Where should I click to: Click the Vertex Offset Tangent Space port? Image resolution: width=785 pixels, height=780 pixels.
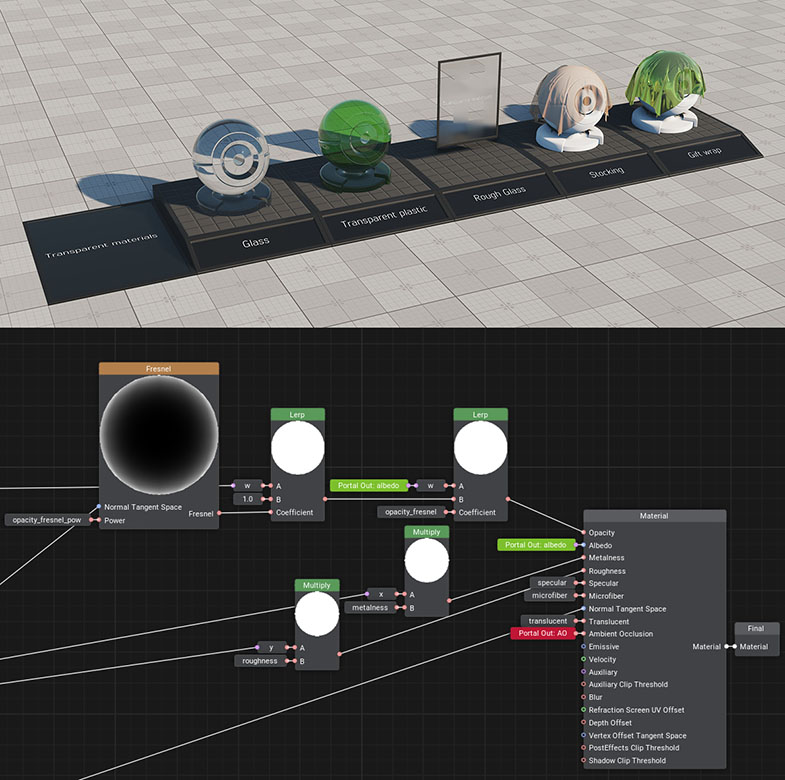click(x=583, y=736)
